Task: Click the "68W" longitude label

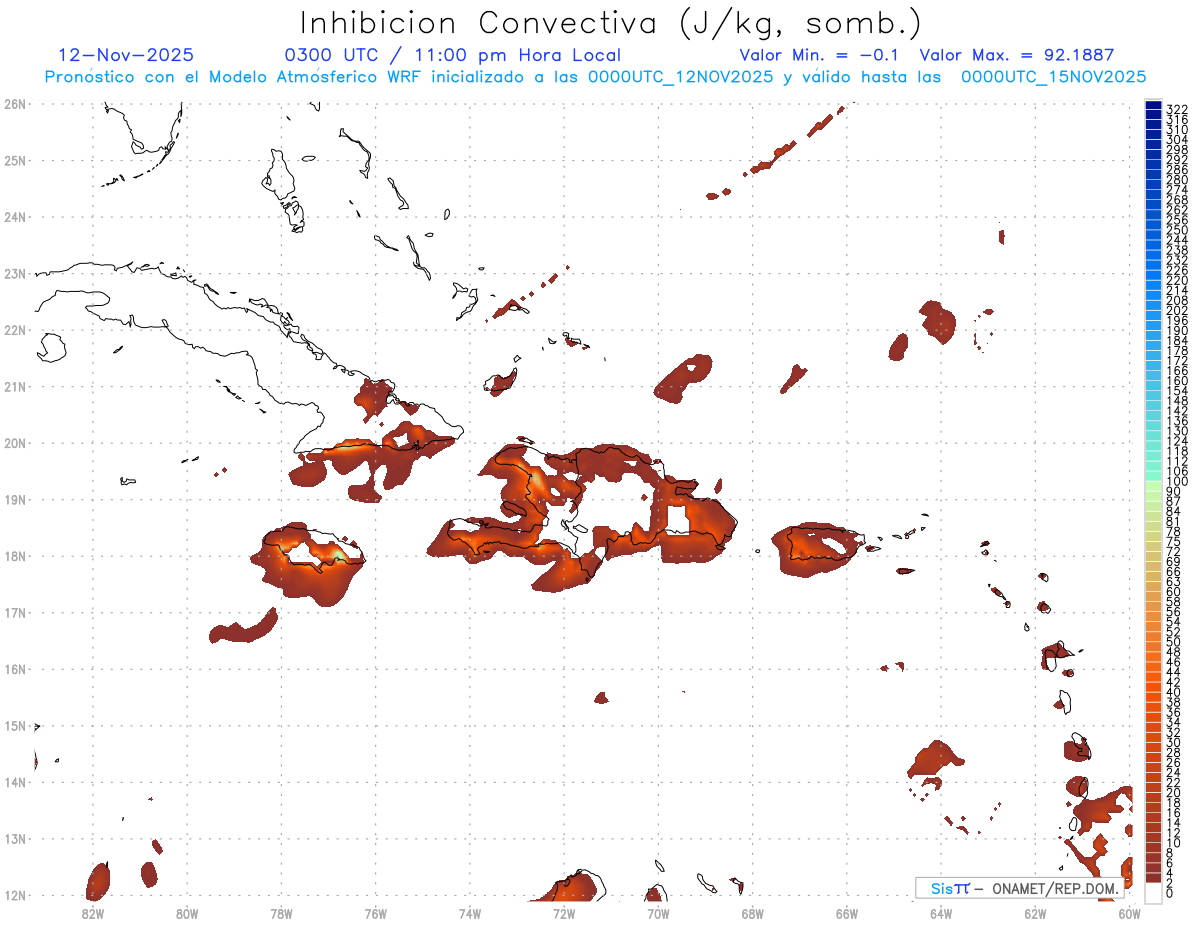Action: click(x=753, y=913)
